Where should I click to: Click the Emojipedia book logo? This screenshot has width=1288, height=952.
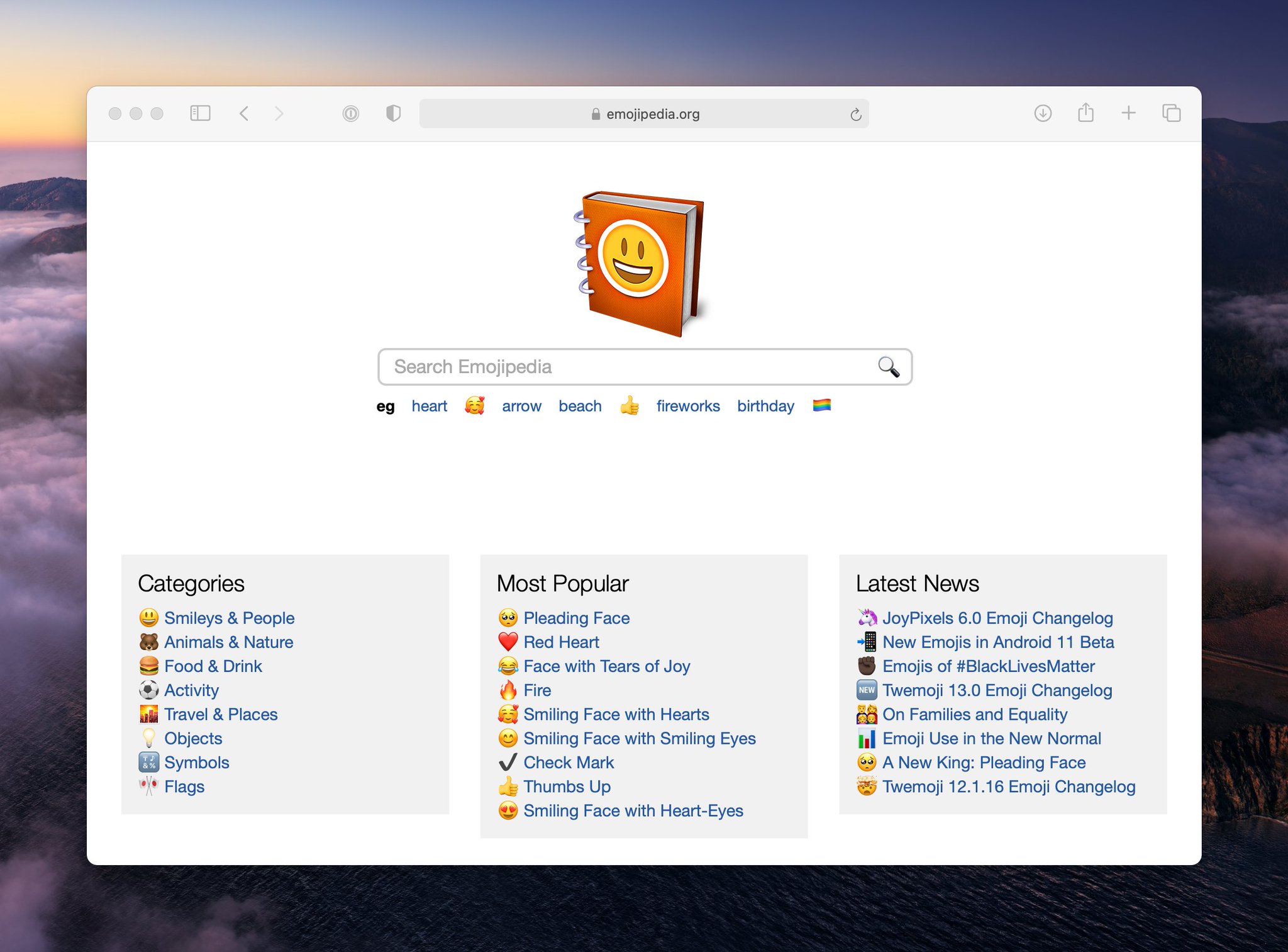640,263
